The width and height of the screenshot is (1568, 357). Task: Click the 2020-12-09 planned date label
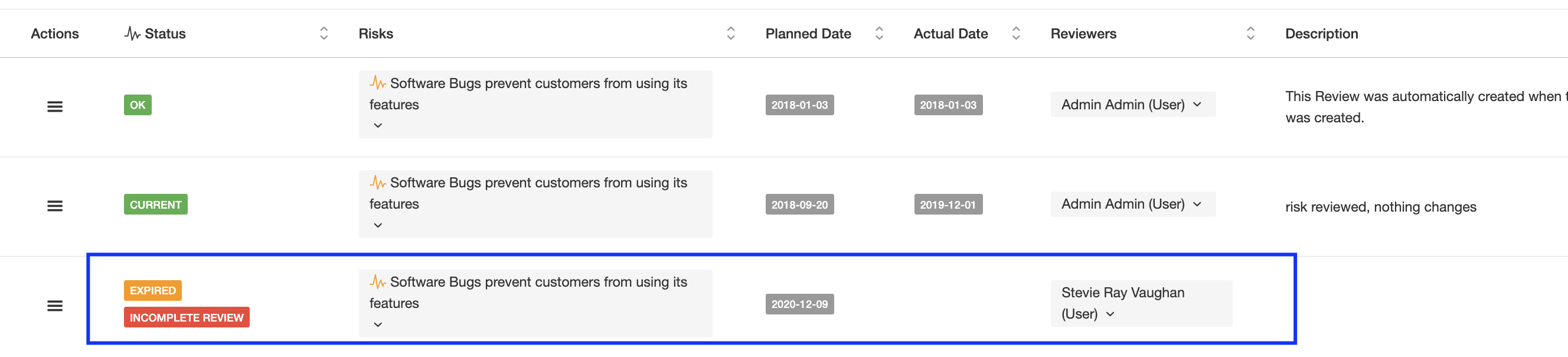click(x=799, y=304)
